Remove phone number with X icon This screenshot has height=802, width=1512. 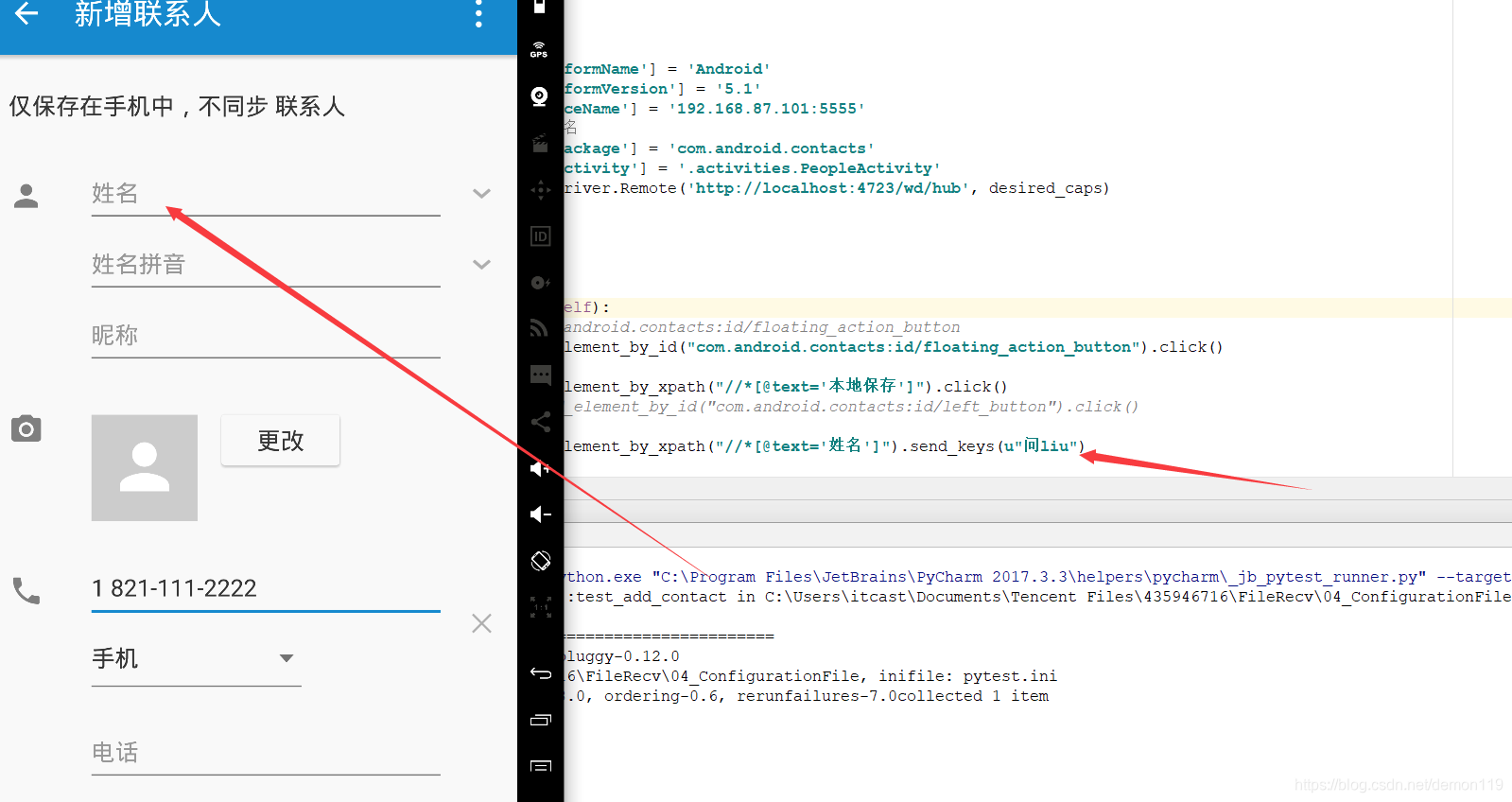pyautogui.click(x=481, y=623)
